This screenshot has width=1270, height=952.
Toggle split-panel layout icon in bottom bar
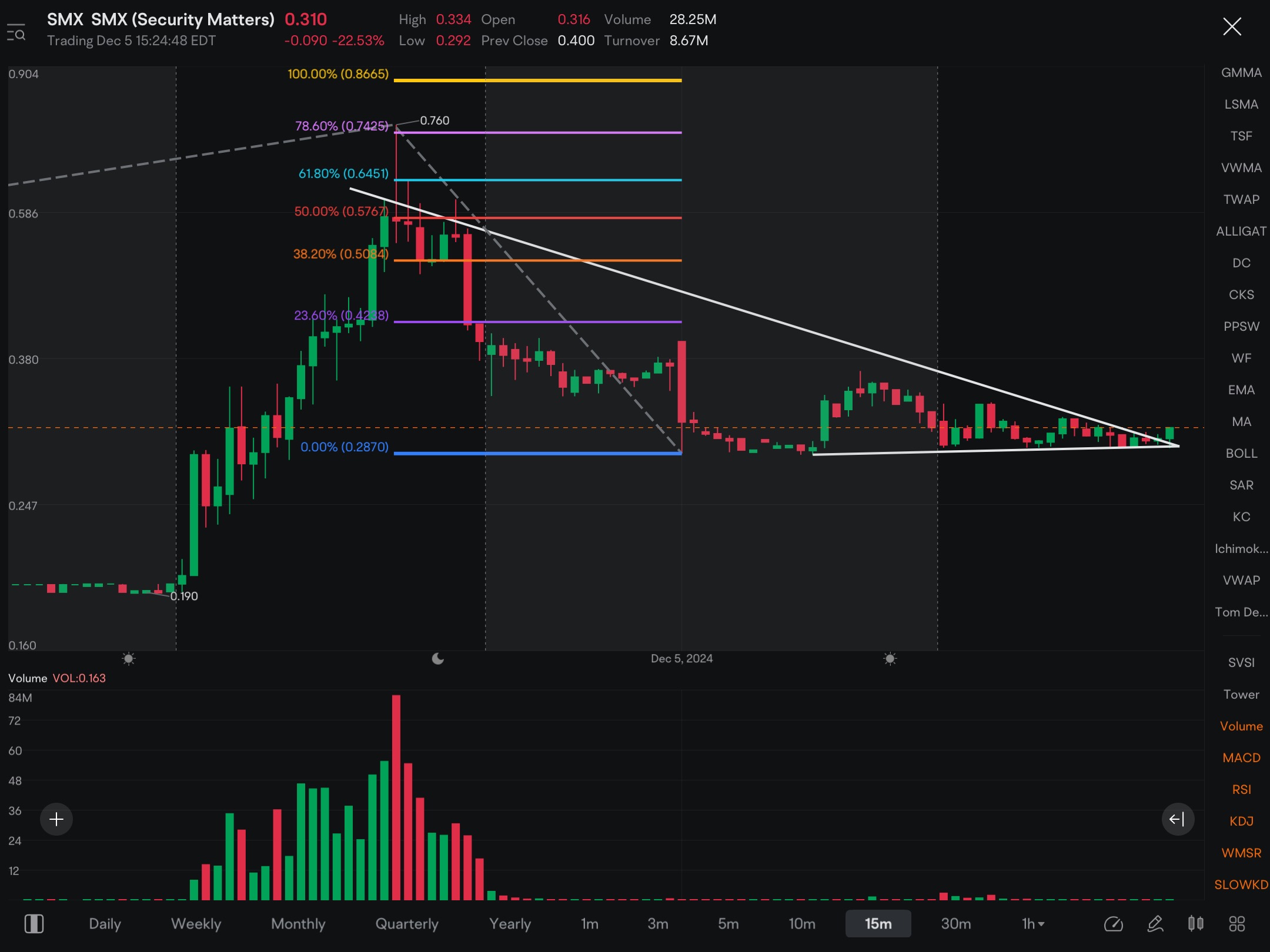34,924
